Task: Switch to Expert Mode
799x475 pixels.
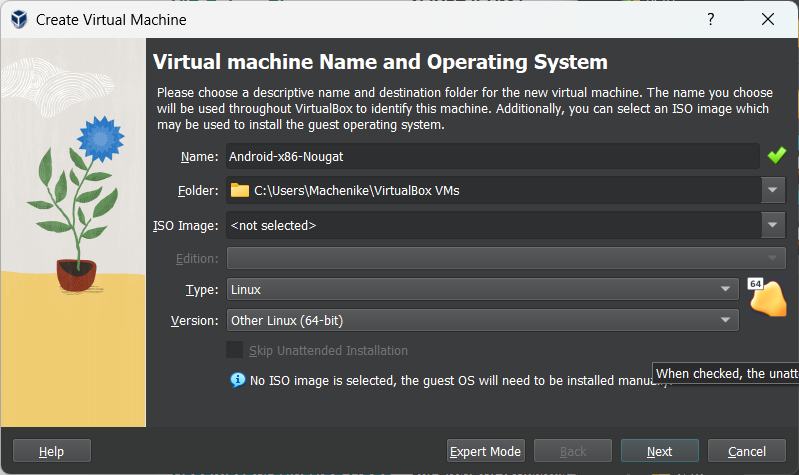Action: click(486, 451)
